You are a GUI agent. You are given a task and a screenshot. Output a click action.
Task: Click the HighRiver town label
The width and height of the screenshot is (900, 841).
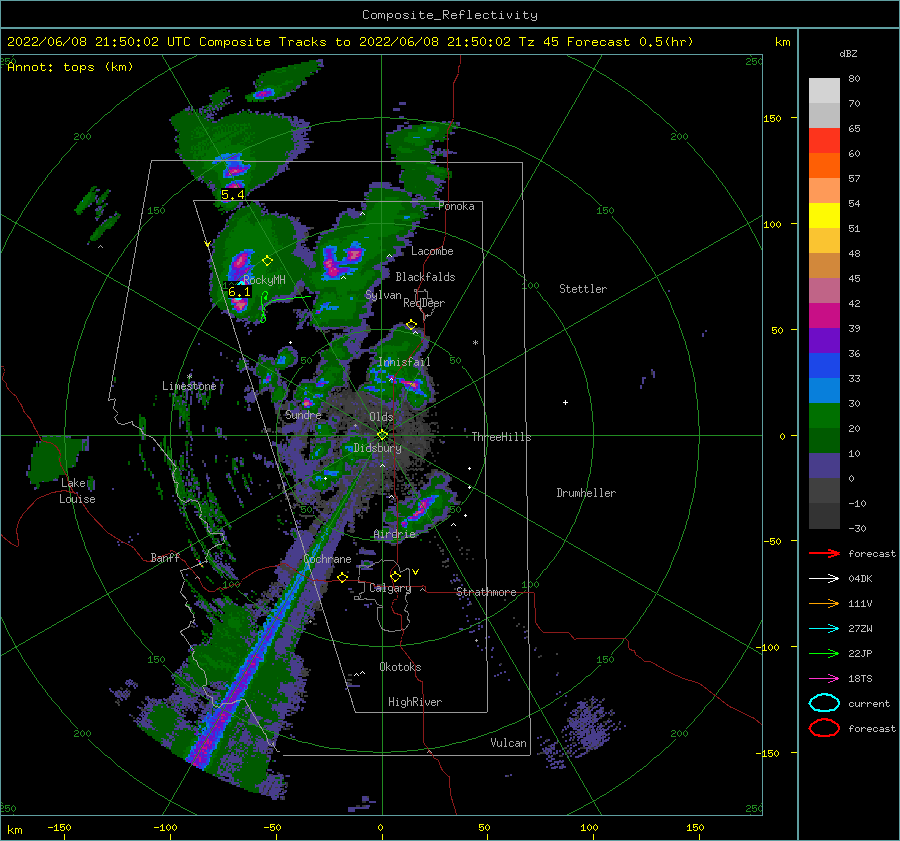point(415,702)
